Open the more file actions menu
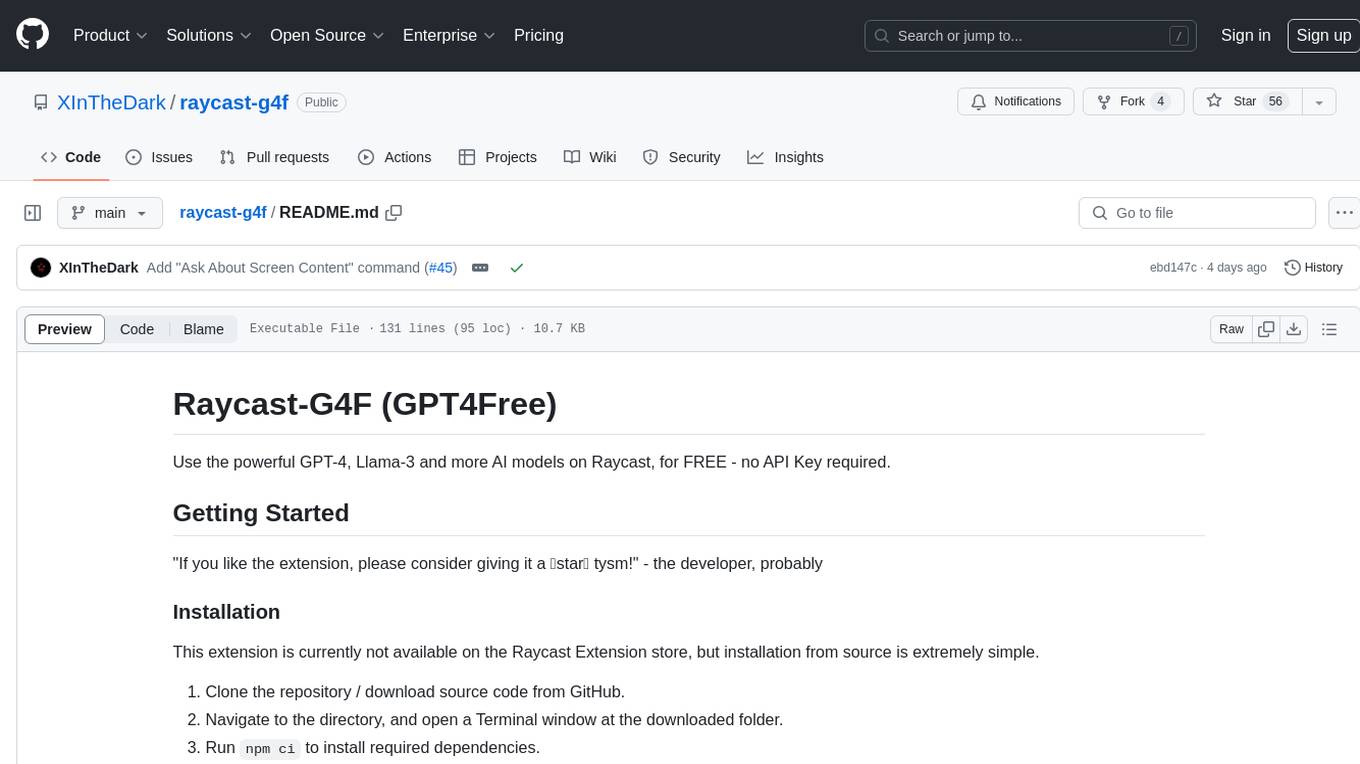The width and height of the screenshot is (1360, 764). coord(1345,213)
